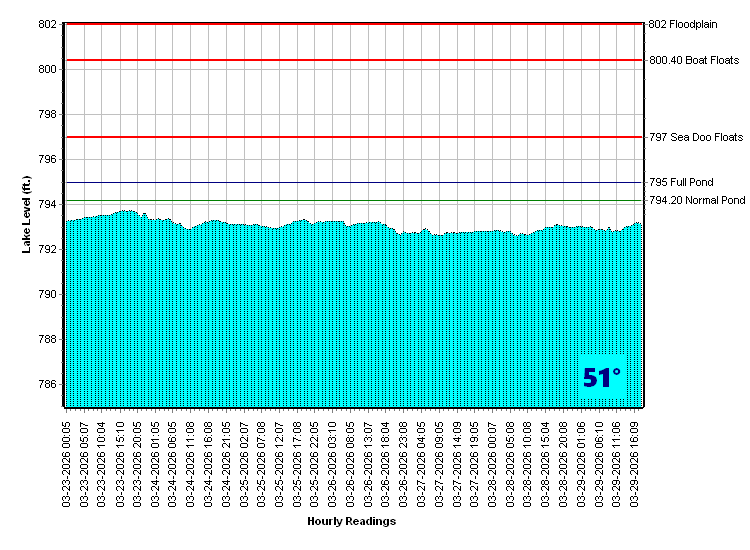Select the 03-29-2026 16:09 time label
Viewport: 750px width, 550px height.
(x=635, y=460)
